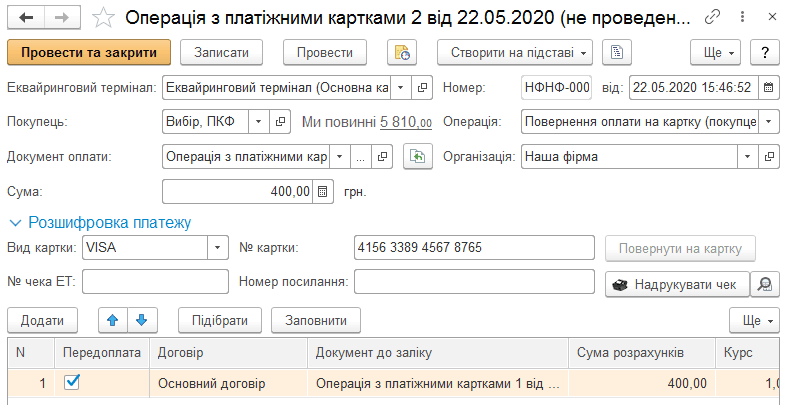Click Заповнити button
The image size is (787, 405).
316,320
